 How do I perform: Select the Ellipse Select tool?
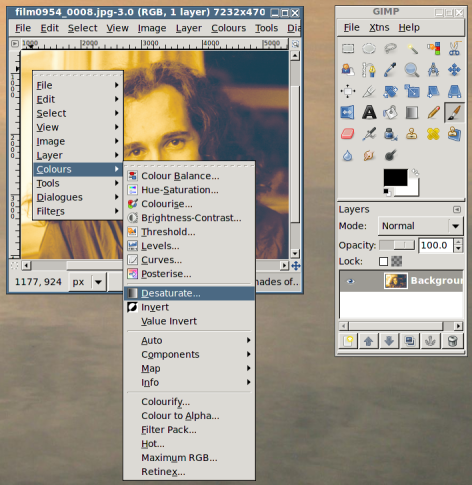(x=369, y=49)
